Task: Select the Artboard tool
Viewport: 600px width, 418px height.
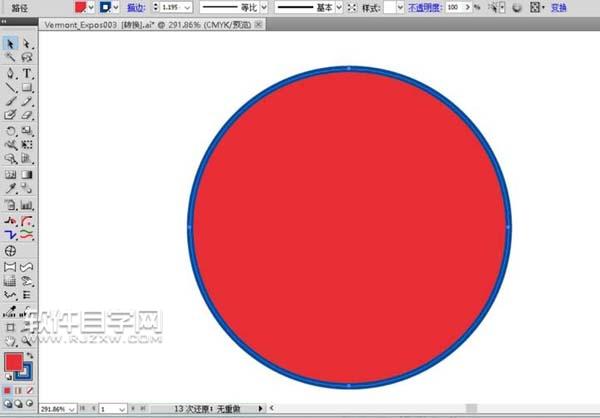Action: point(10,327)
